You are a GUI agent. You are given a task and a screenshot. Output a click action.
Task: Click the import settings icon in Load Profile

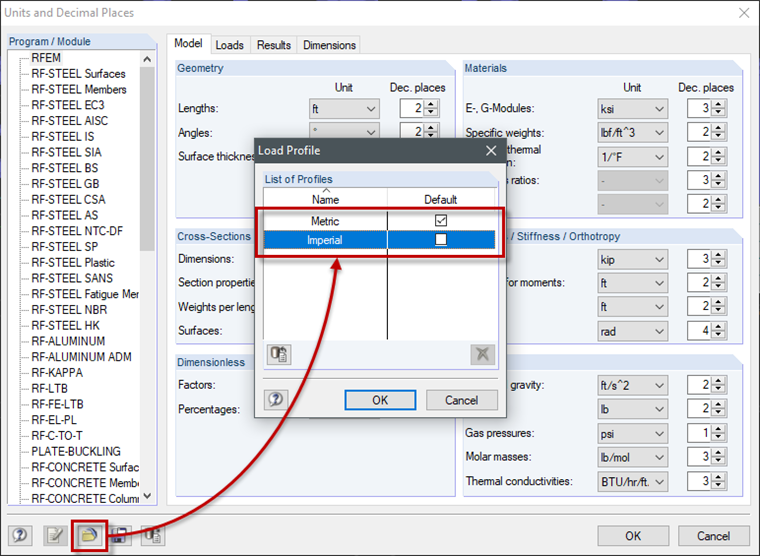[279, 354]
